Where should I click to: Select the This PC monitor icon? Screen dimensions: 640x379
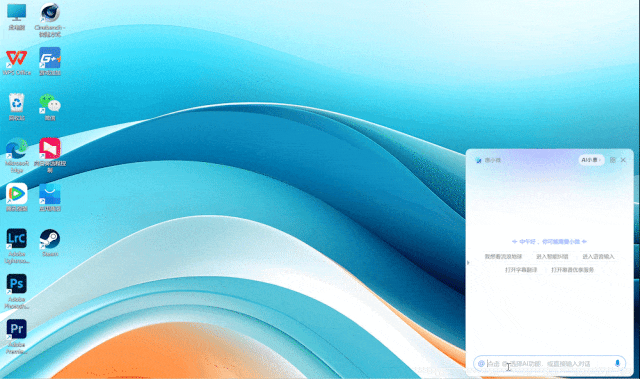point(17,12)
